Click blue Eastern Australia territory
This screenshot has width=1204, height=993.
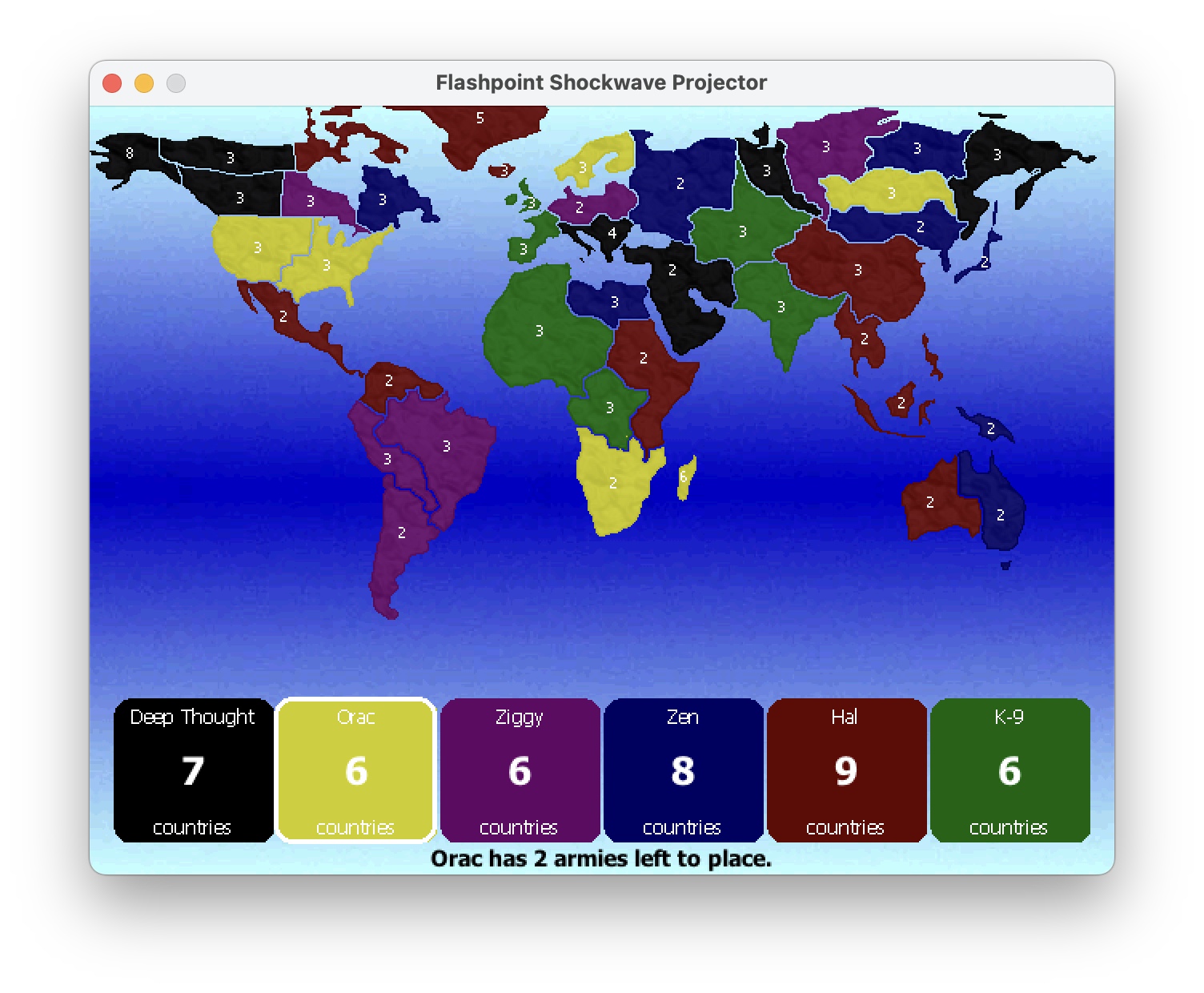coord(1000,515)
